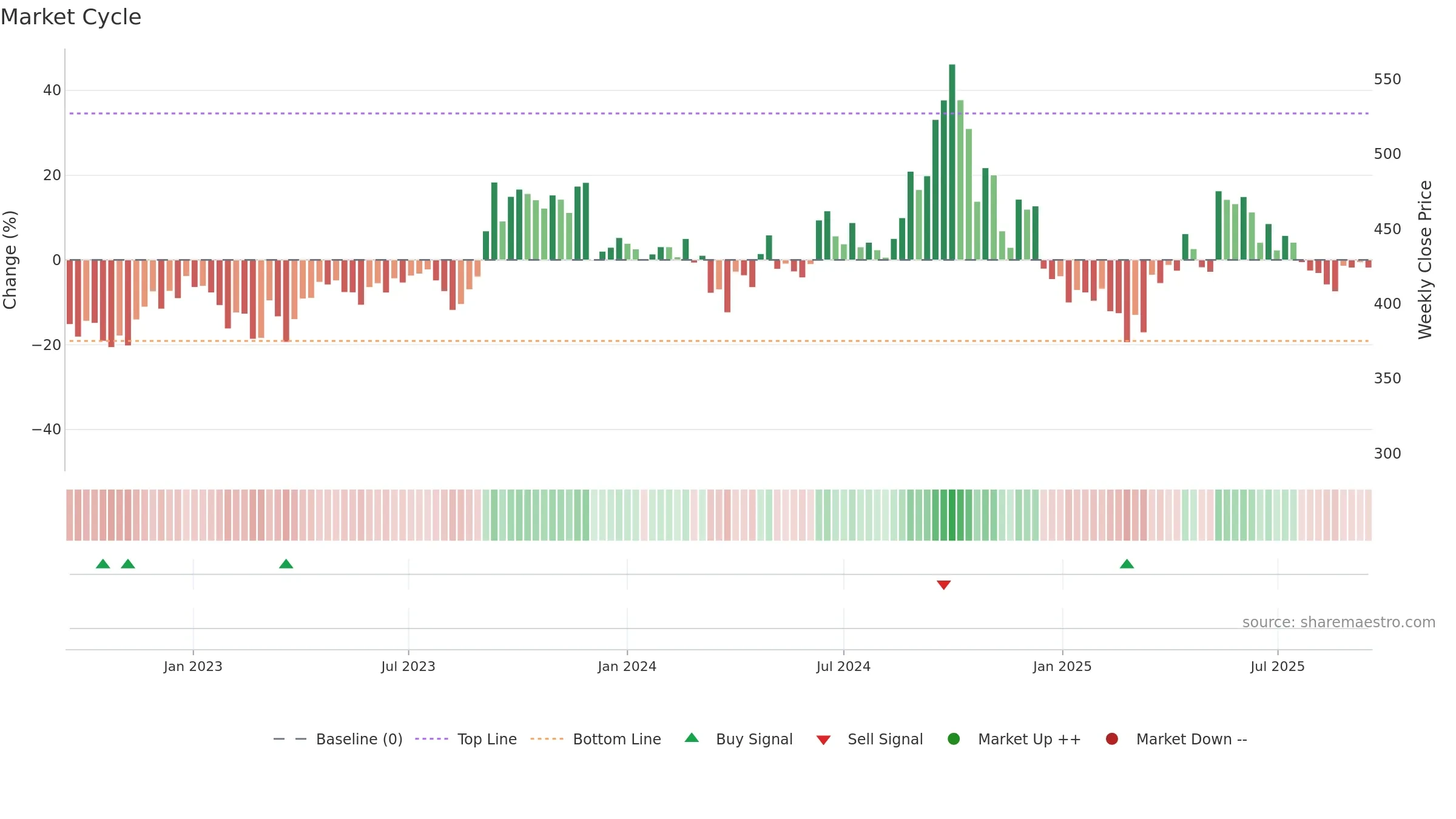Click the 400 price tick label

(x=1387, y=304)
